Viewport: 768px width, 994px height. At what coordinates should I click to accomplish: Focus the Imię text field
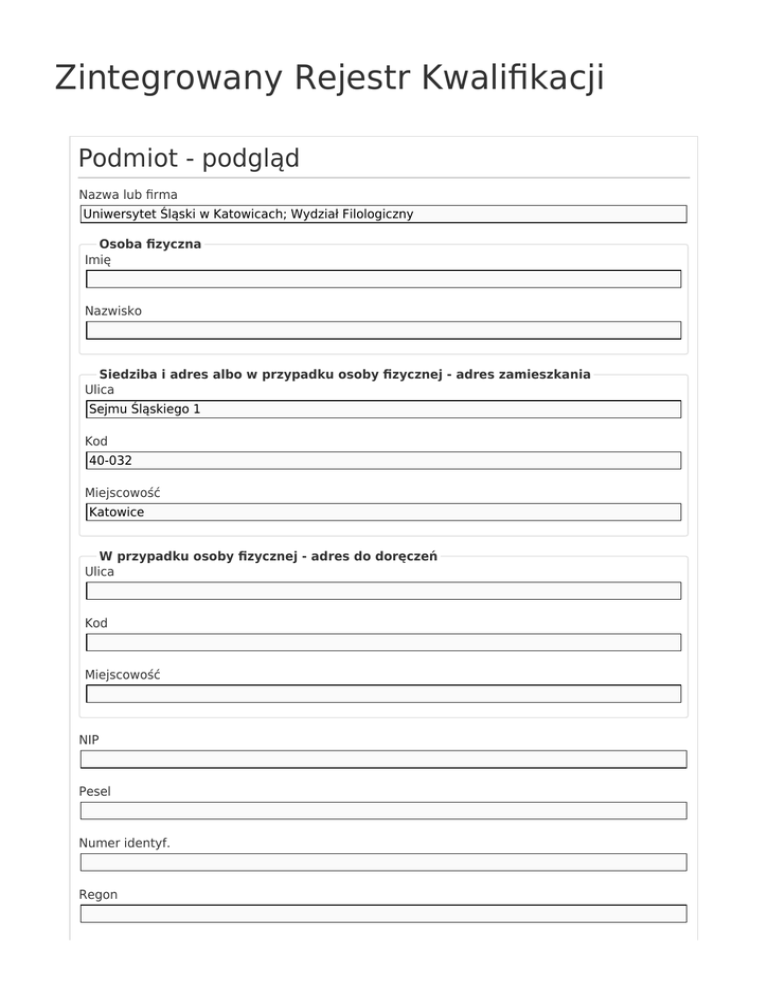(383, 279)
